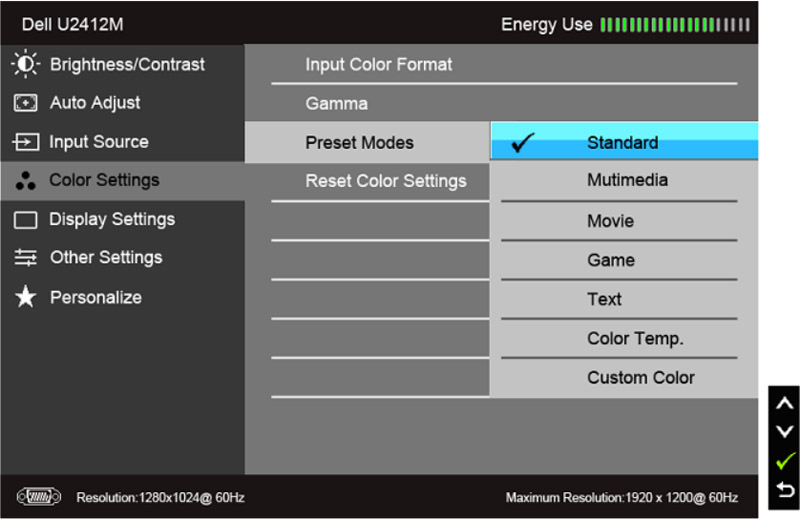Select Color Settings menu
Viewport: 800px width, 519px height.
123,181
